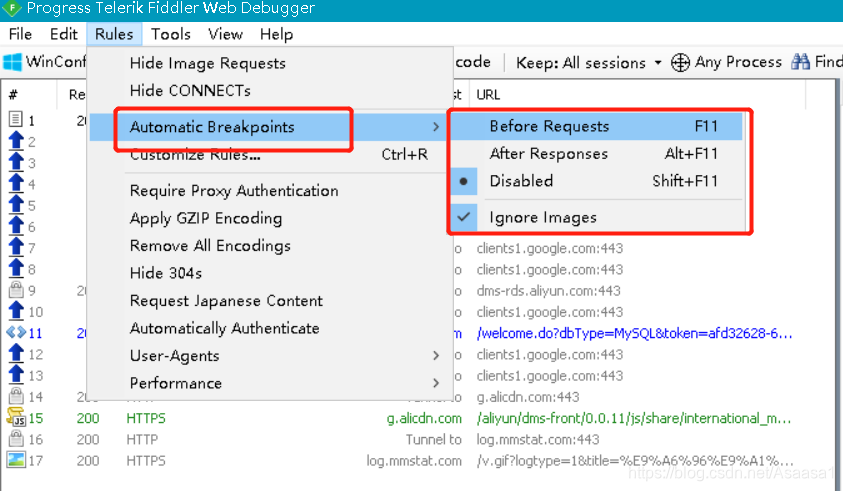
Task: Open the View menu
Action: click(225, 34)
